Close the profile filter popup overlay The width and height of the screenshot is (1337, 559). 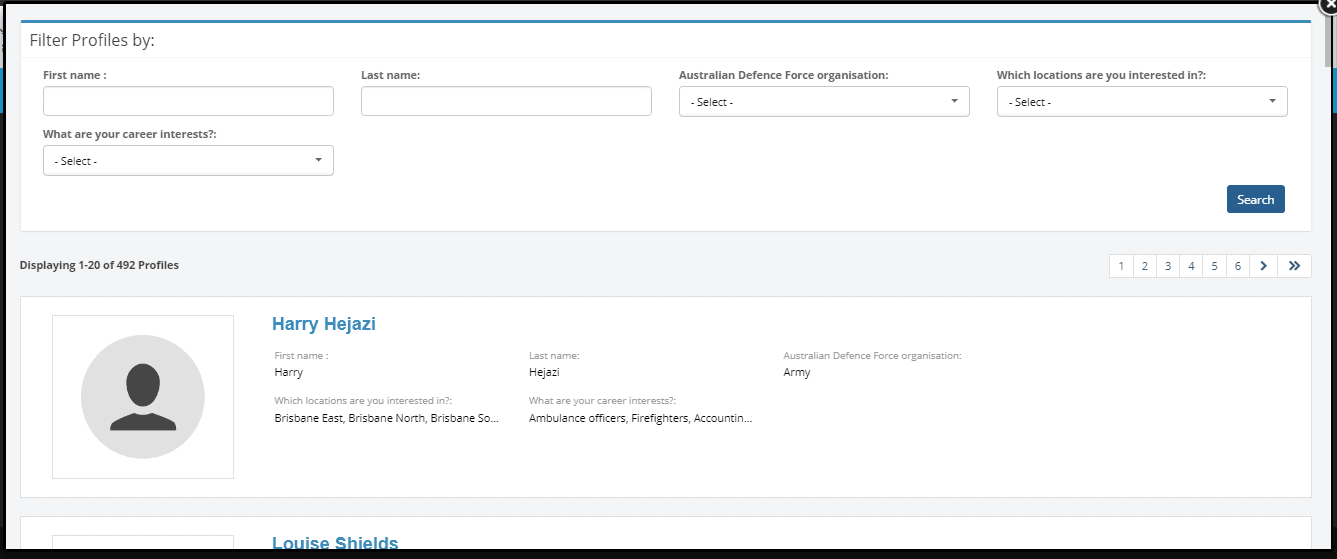pos(1328,4)
